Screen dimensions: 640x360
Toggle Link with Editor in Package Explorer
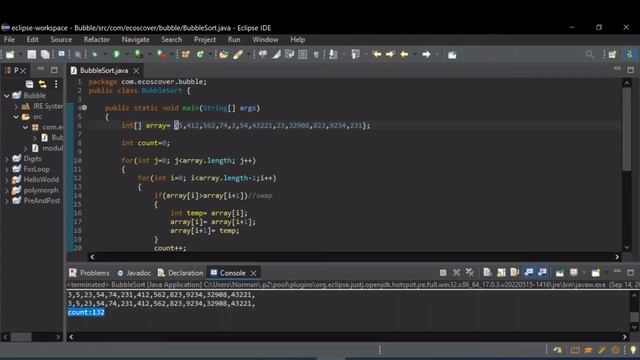pos(42,84)
